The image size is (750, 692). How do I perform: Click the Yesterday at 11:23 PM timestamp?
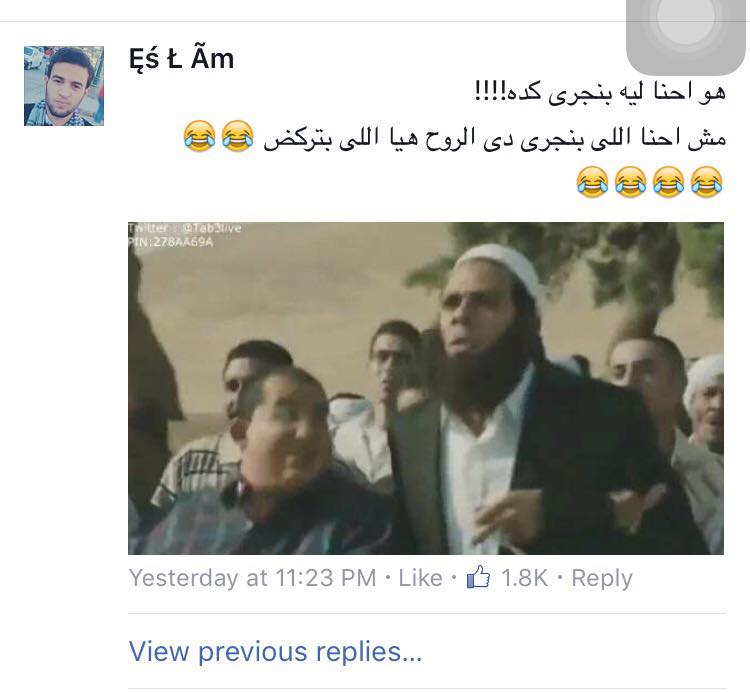pyautogui.click(x=253, y=578)
